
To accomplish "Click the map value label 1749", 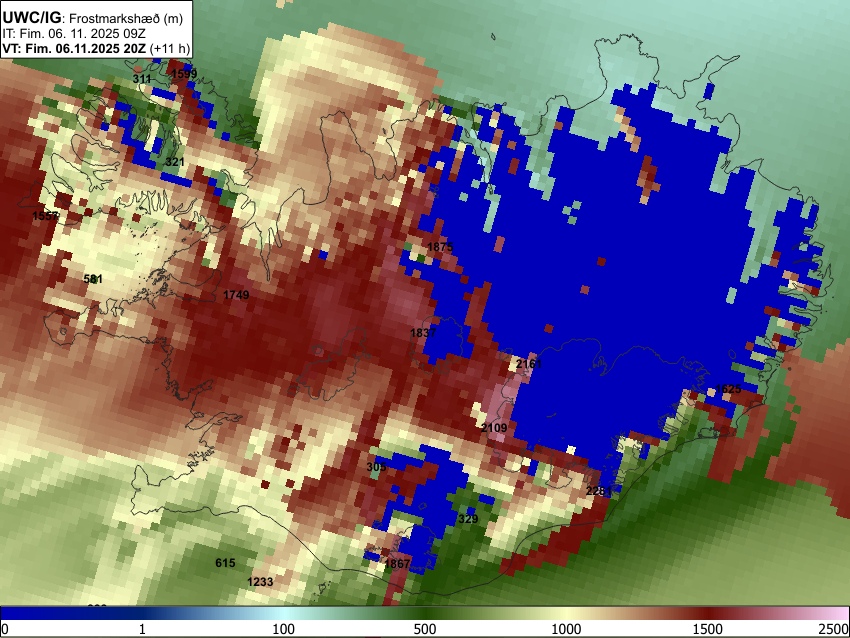I will (236, 295).
